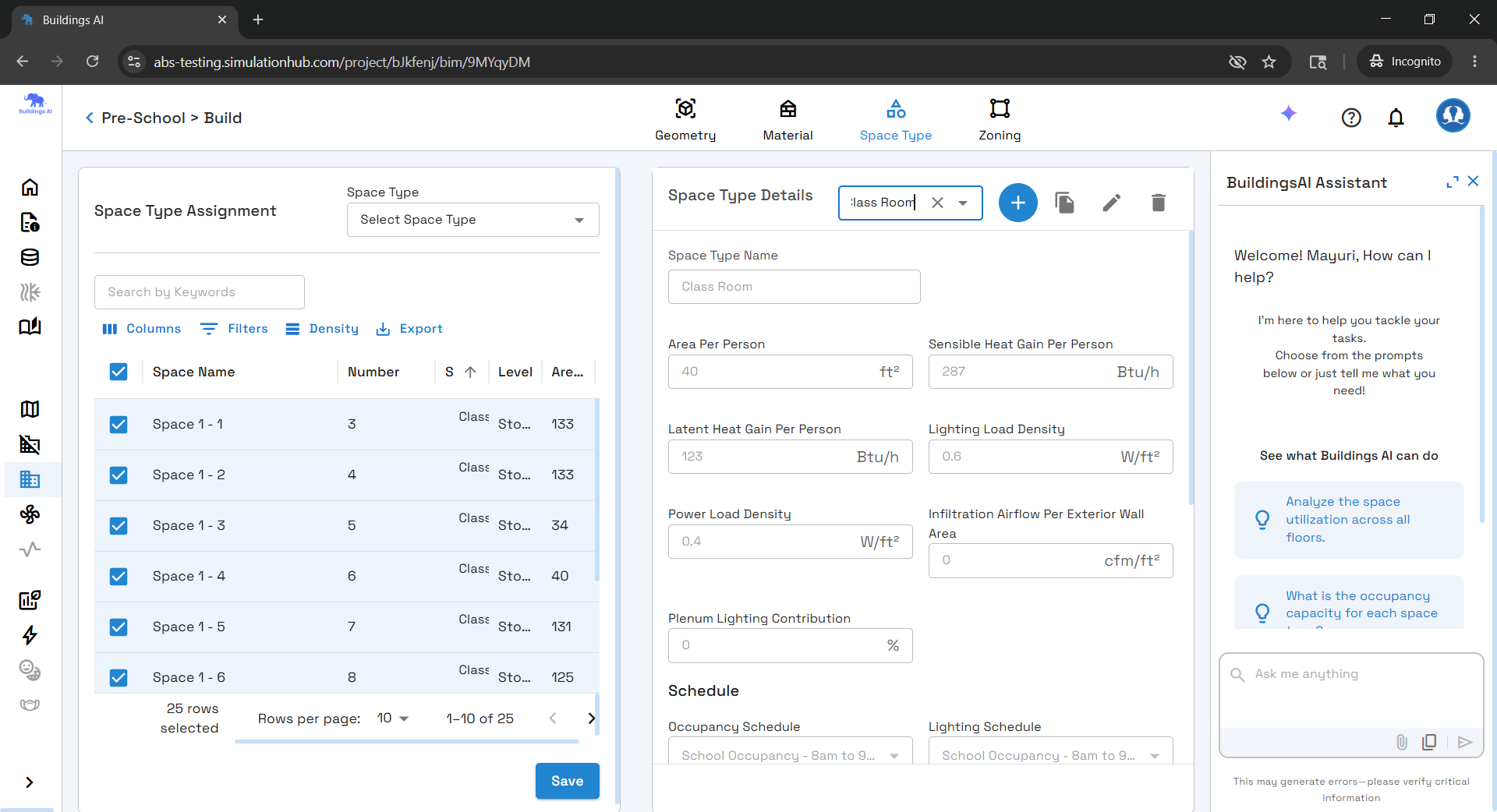
Task: Click the Lighting Load Density field
Action: 1051,457
